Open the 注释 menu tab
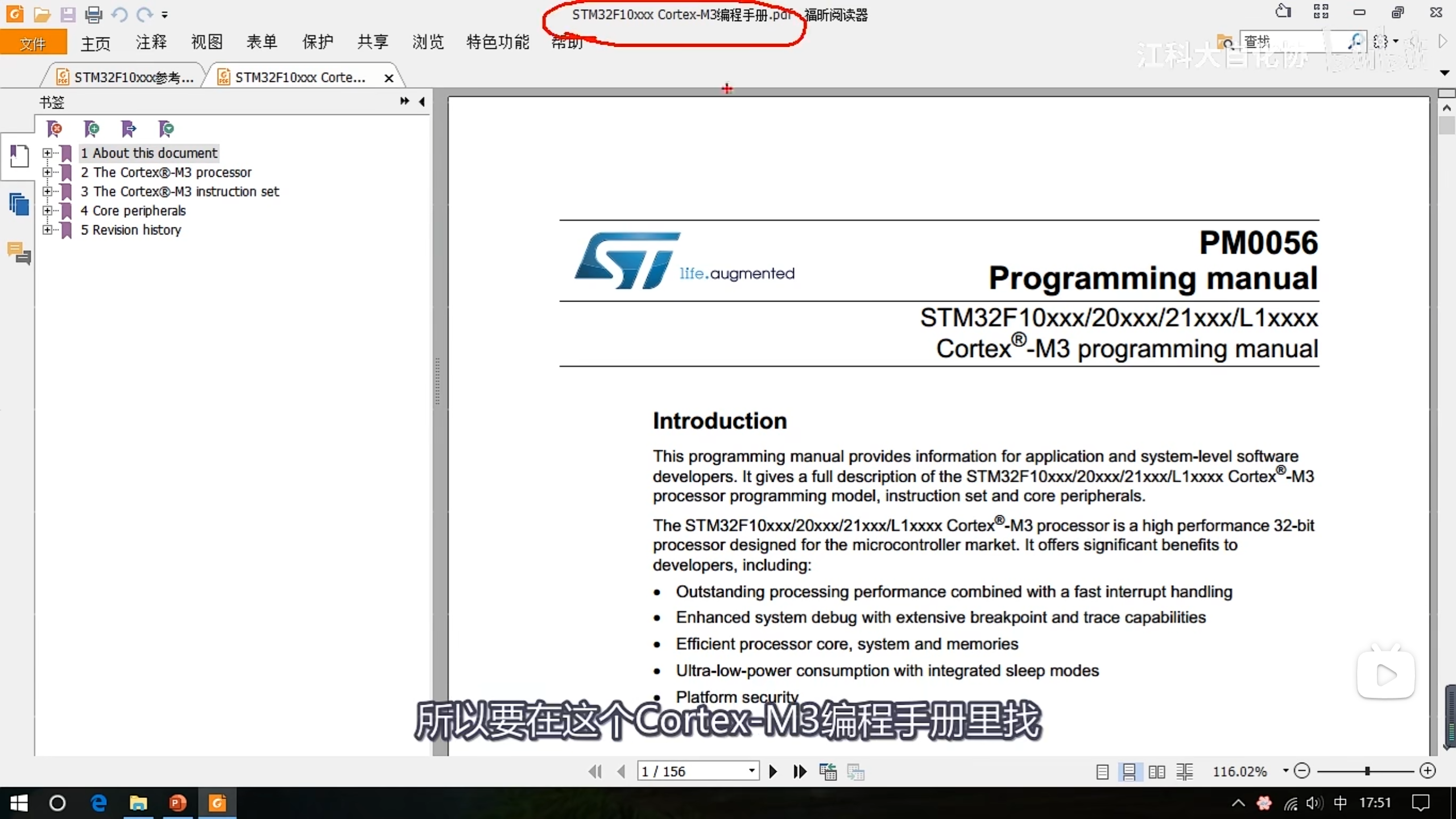This screenshot has height=819, width=1456. 151,42
